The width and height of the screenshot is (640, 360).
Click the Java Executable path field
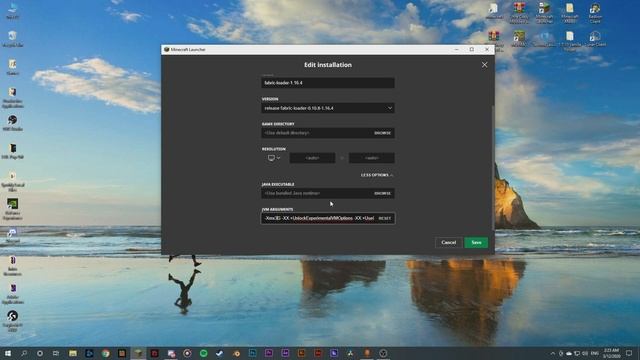pos(316,193)
